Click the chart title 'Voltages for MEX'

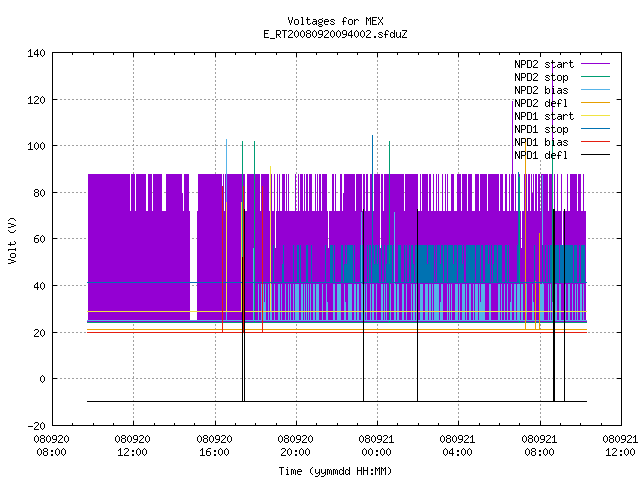pyautogui.click(x=335, y=21)
